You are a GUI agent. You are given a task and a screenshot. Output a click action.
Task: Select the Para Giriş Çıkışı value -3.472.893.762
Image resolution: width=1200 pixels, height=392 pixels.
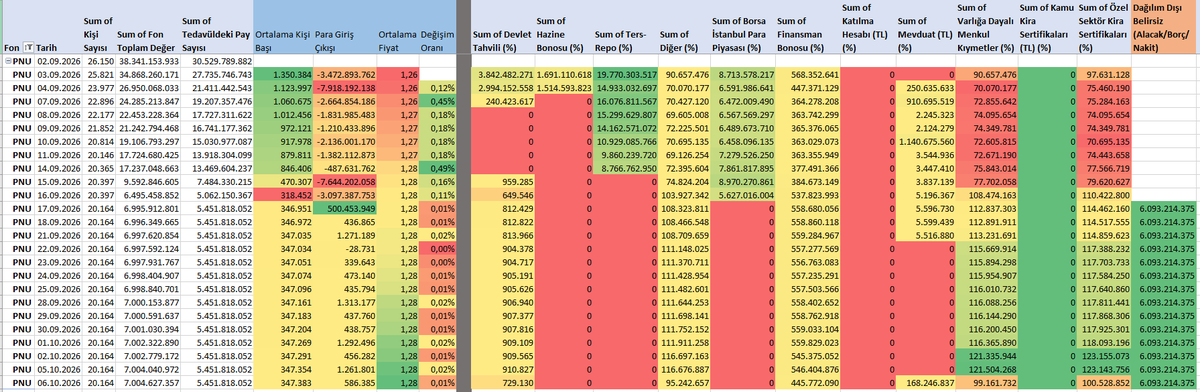click(344, 74)
